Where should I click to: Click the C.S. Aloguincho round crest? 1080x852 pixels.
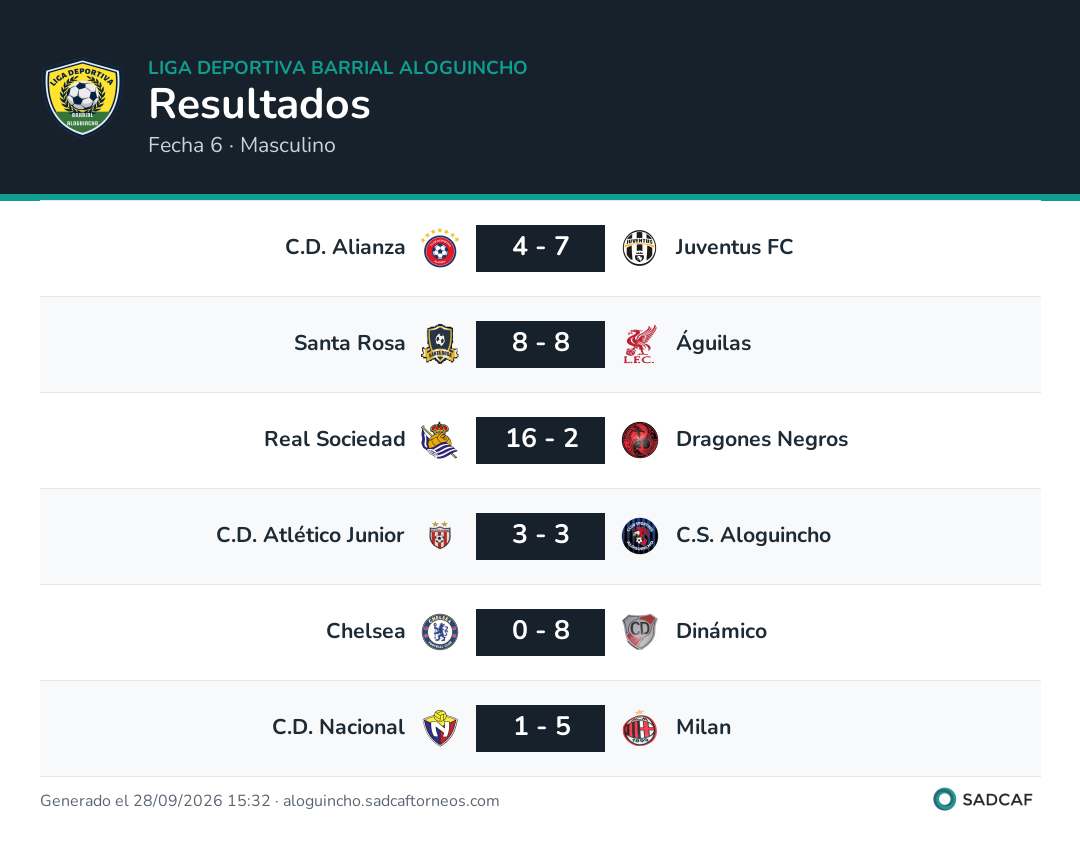tap(639, 536)
